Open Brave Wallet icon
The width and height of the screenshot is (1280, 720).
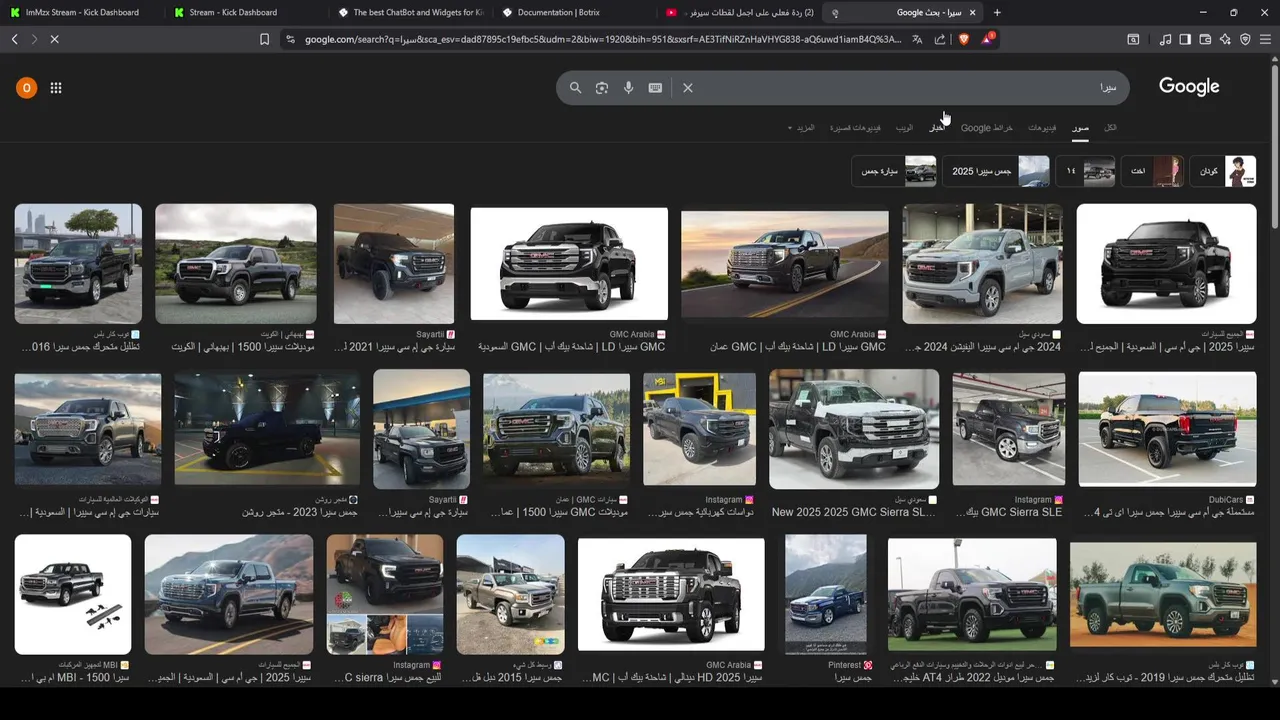point(1205,39)
